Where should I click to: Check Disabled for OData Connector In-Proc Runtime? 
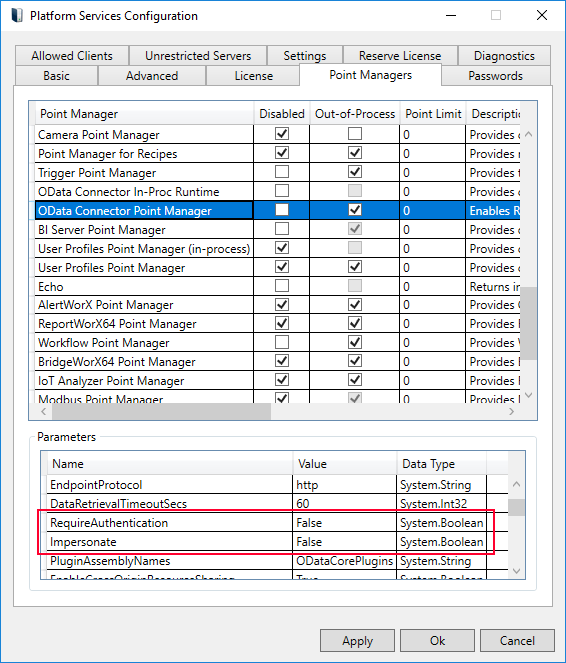(x=282, y=191)
